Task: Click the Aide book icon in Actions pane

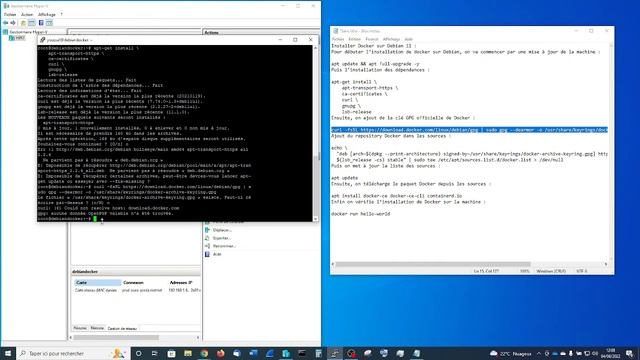Action: (207, 254)
